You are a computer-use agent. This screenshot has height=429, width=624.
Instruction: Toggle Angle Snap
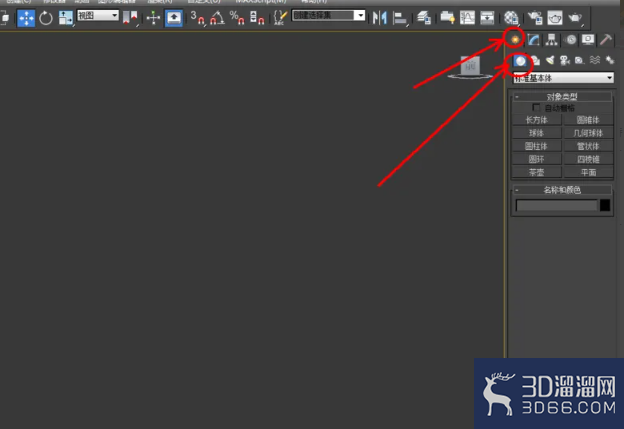coord(217,18)
